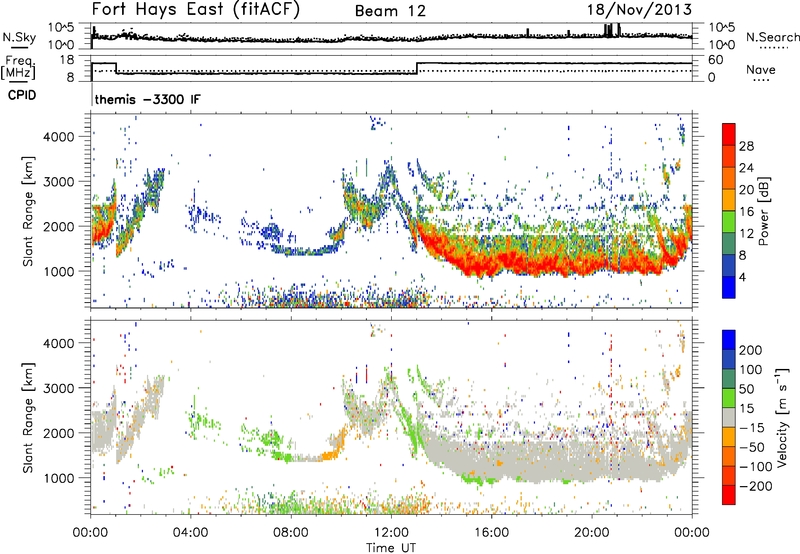Click the date "18/Nov/2013"
Image resolution: width=800 pixels, height=554 pixels.
(639, 10)
